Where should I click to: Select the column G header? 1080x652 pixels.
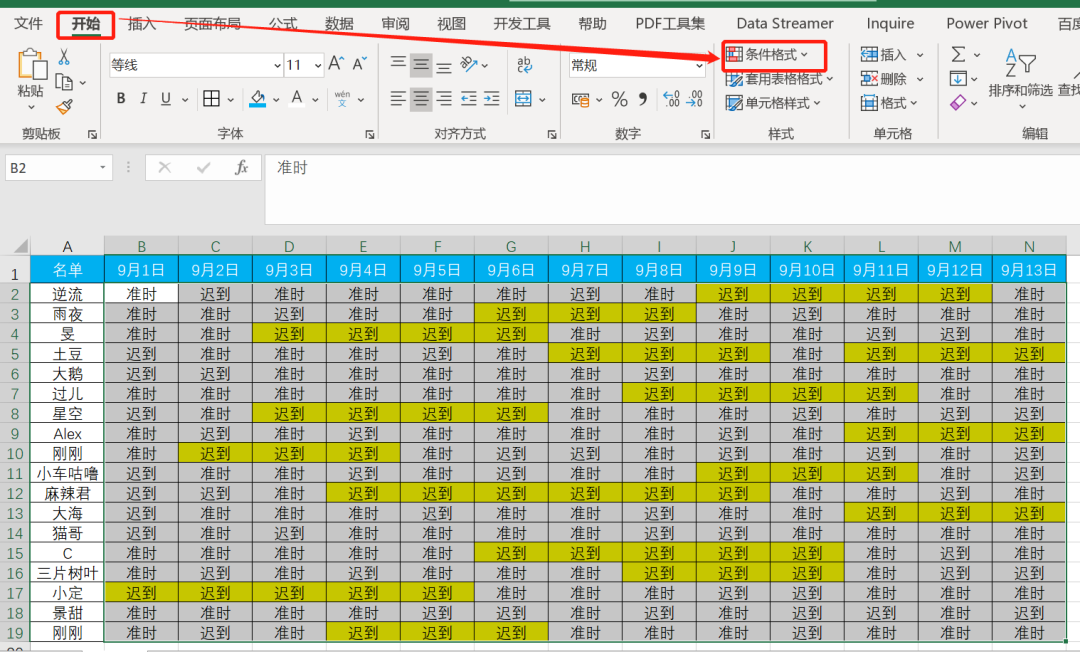511,246
